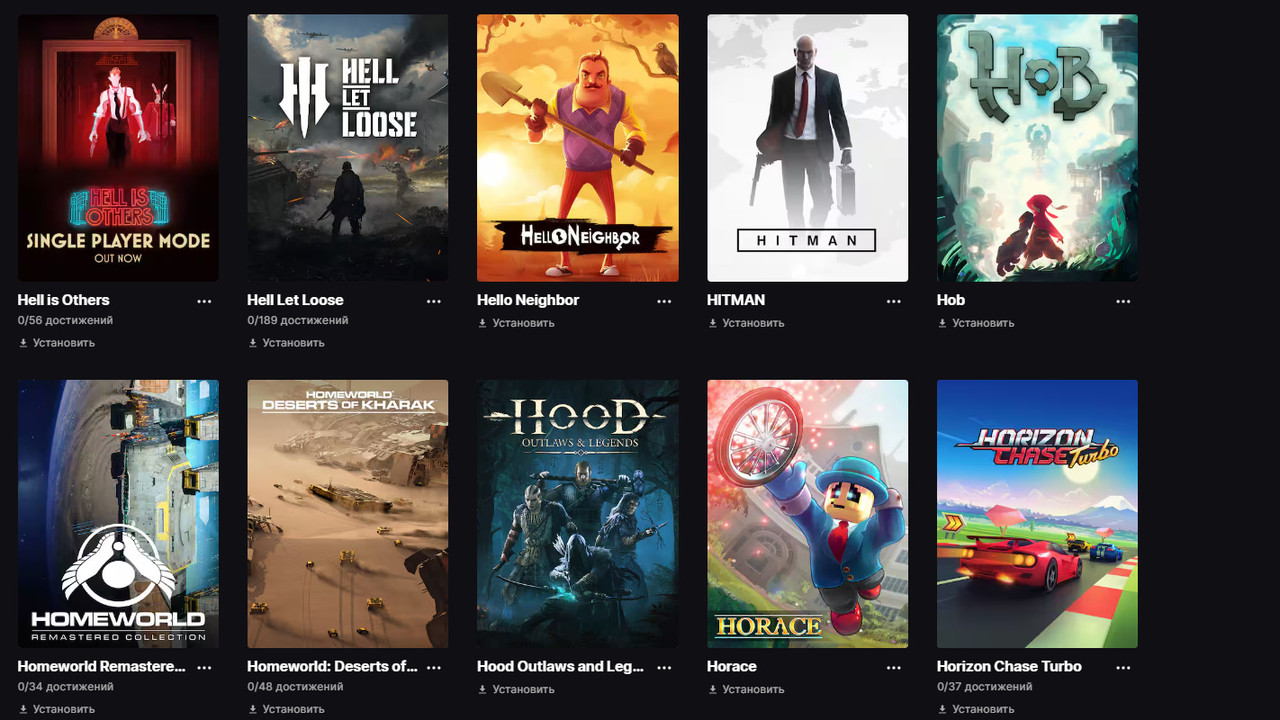Image resolution: width=1280 pixels, height=720 pixels.
Task: Click the Homeworld: Deserts of Kharak title
Action: coord(333,666)
